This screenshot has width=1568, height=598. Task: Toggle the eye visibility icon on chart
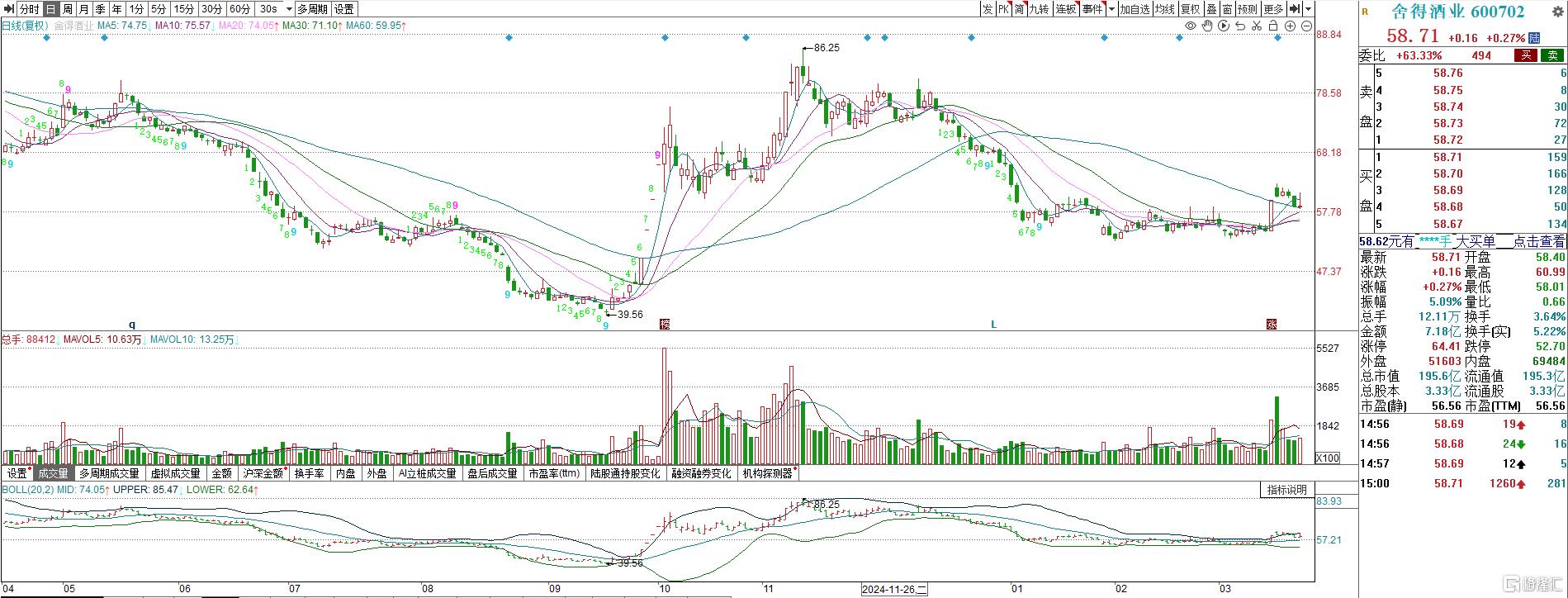[x=1191, y=26]
